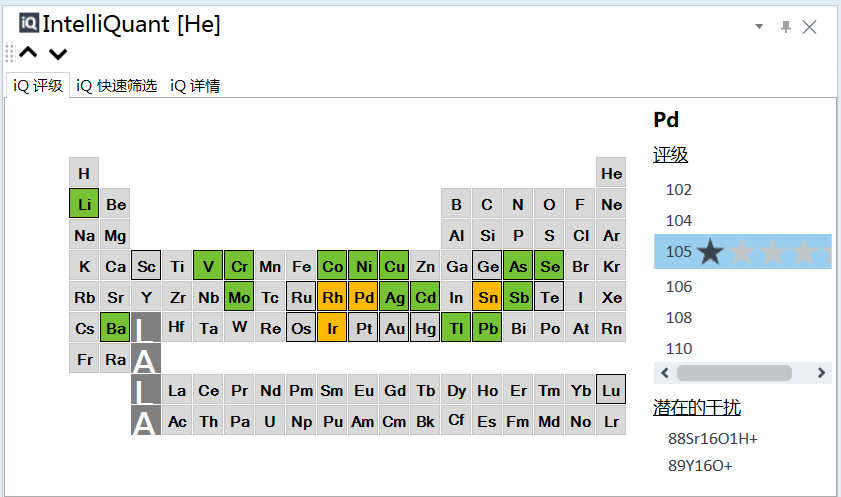Screen dimensions: 841x497
Task: Switch to the iQ 详情 tab
Action: 195,86
